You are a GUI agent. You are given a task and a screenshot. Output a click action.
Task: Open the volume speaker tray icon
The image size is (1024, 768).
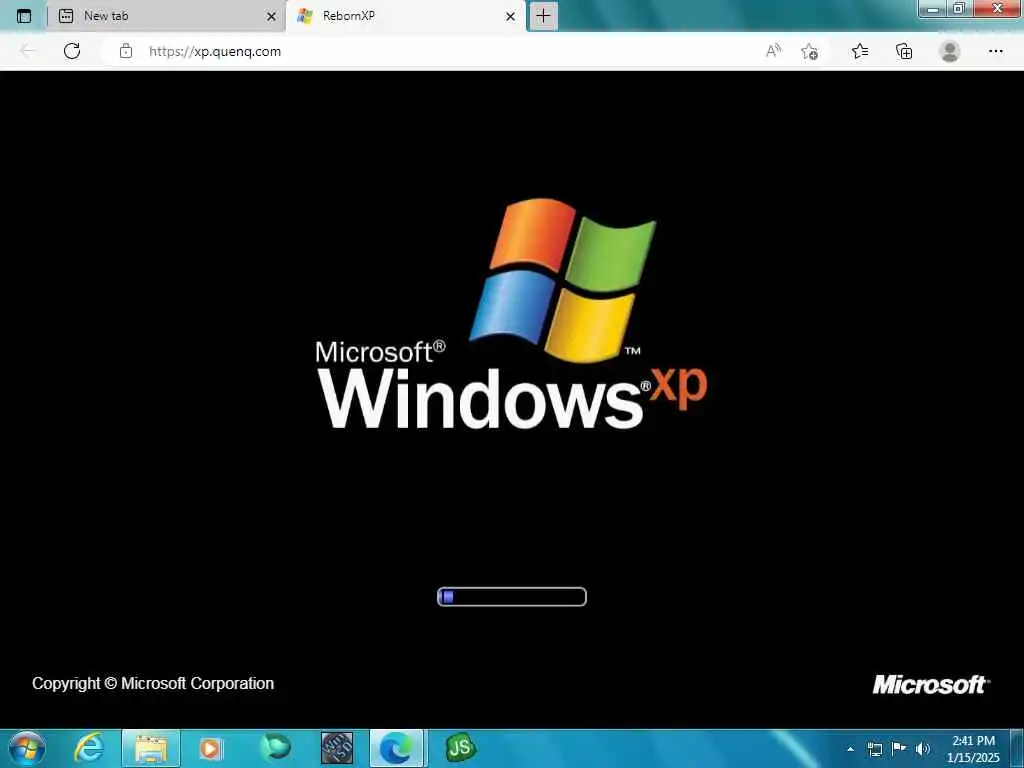coord(922,749)
